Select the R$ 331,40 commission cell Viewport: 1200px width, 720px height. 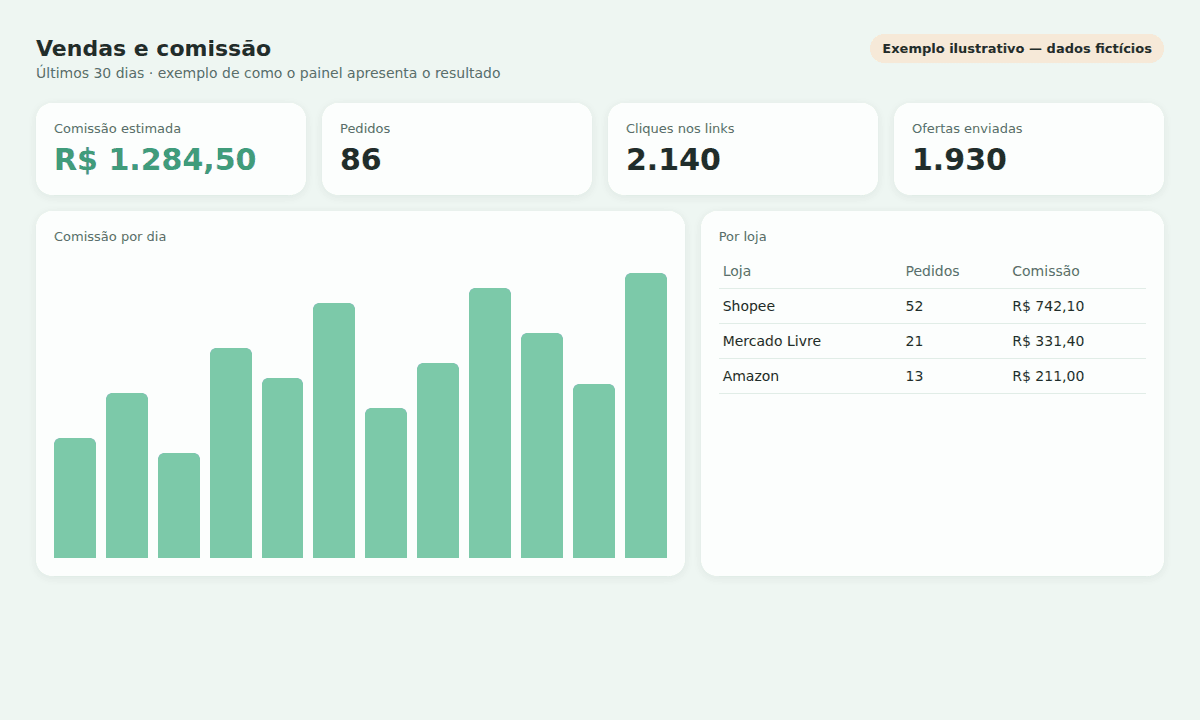tap(1048, 341)
